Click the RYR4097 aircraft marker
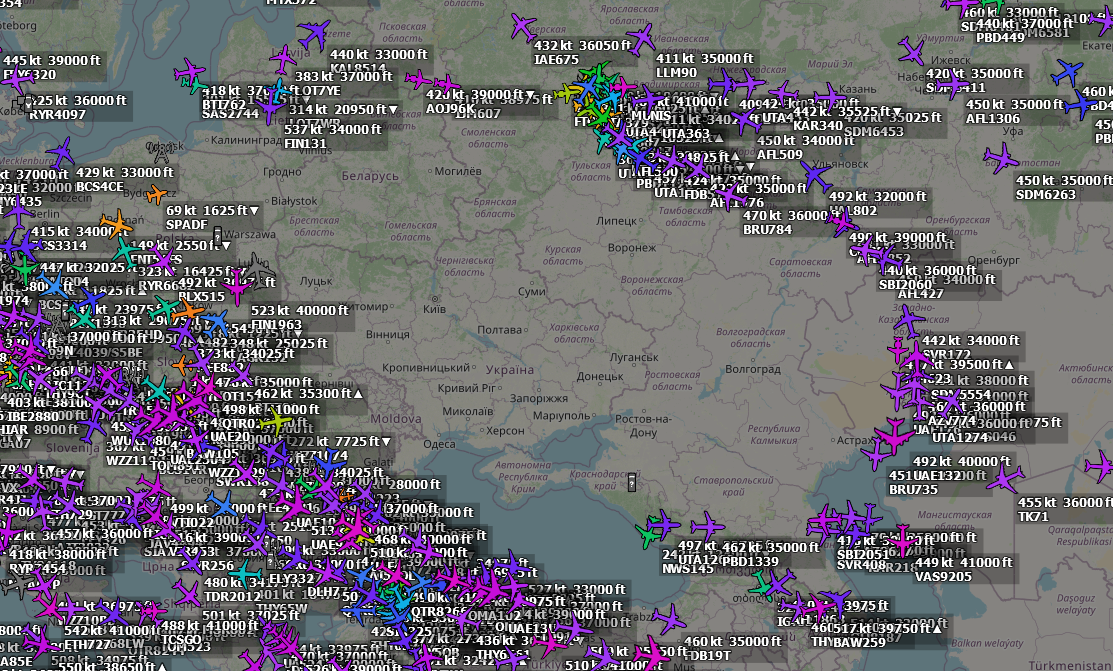 pyautogui.click(x=16, y=78)
